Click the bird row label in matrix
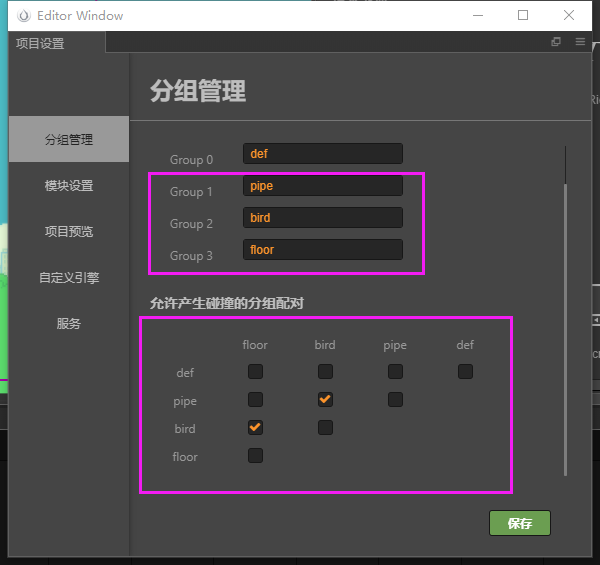This screenshot has height=565, width=600. 185,429
